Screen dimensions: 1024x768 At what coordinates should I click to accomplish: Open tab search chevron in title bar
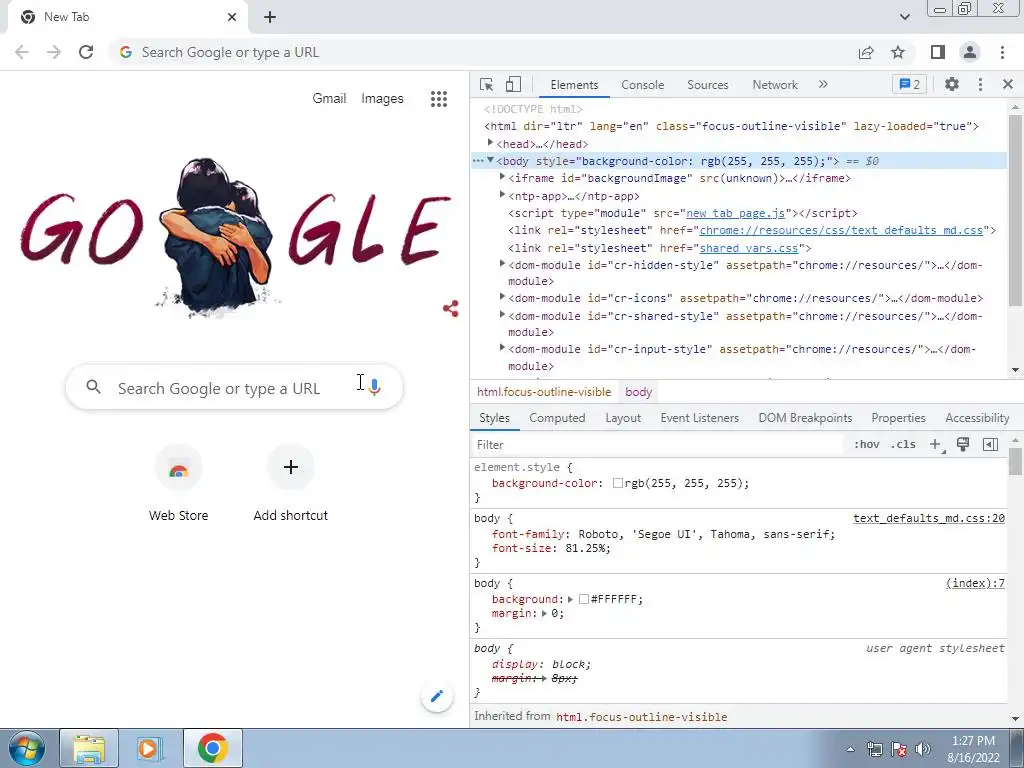(x=904, y=17)
